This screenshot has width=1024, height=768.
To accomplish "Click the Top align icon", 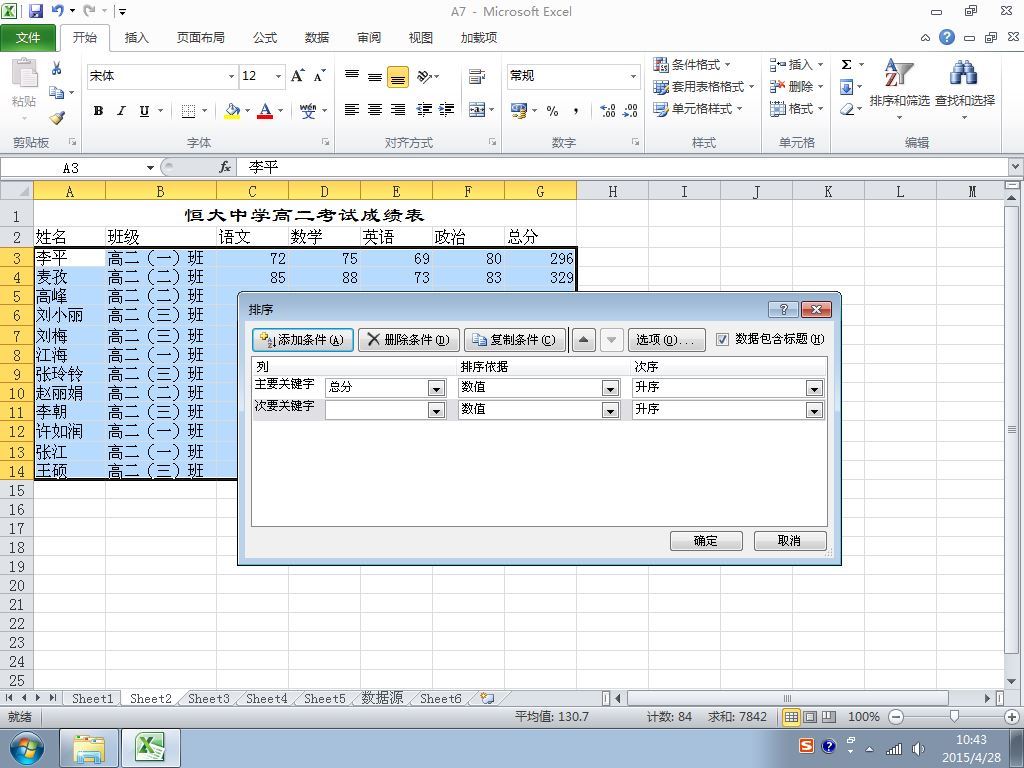I will 352,77.
